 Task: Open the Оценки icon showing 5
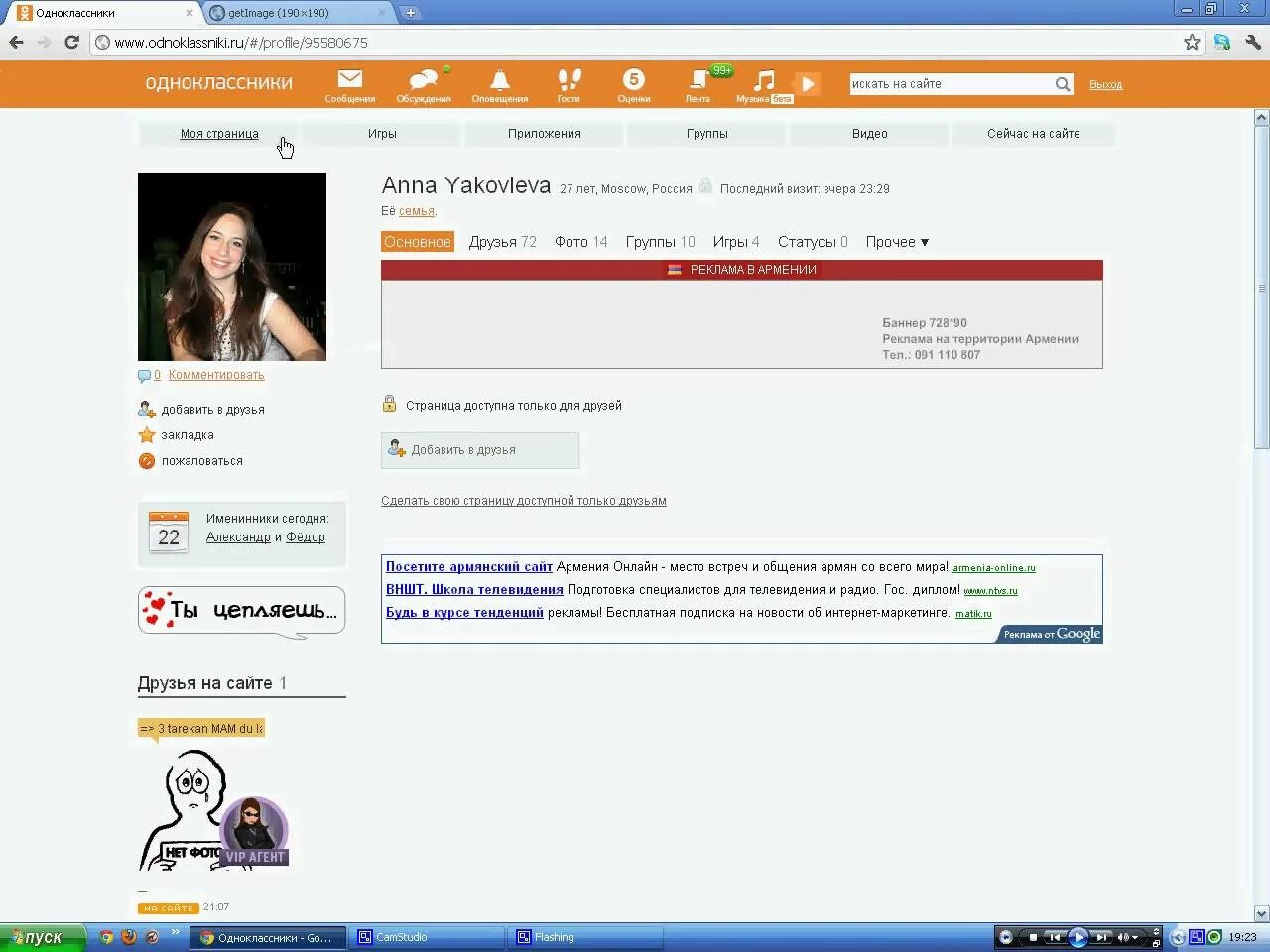(x=634, y=79)
